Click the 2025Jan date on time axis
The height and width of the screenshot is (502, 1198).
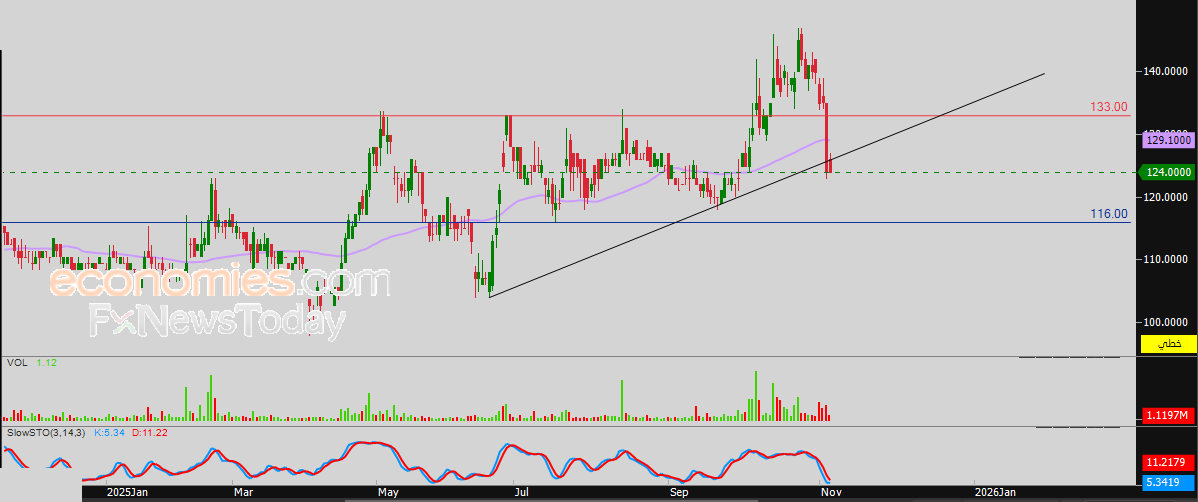128,493
